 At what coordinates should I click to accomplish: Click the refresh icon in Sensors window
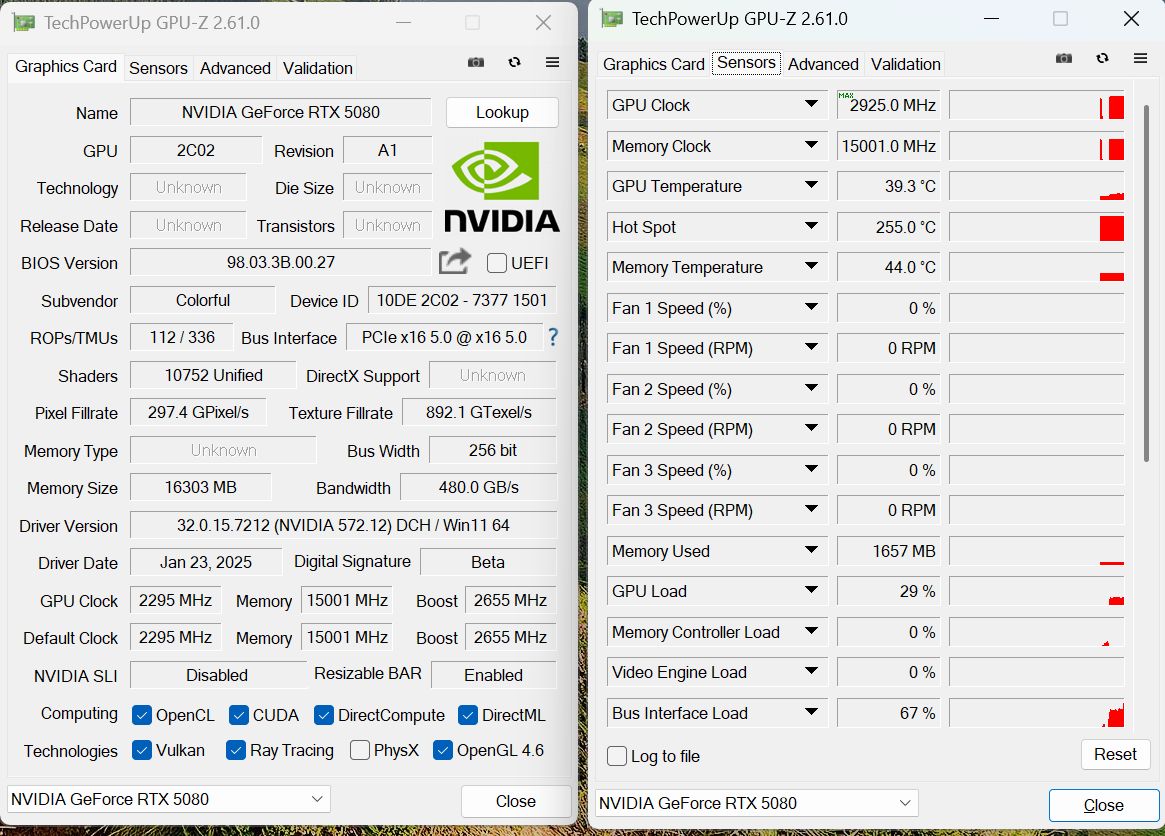click(x=1103, y=58)
